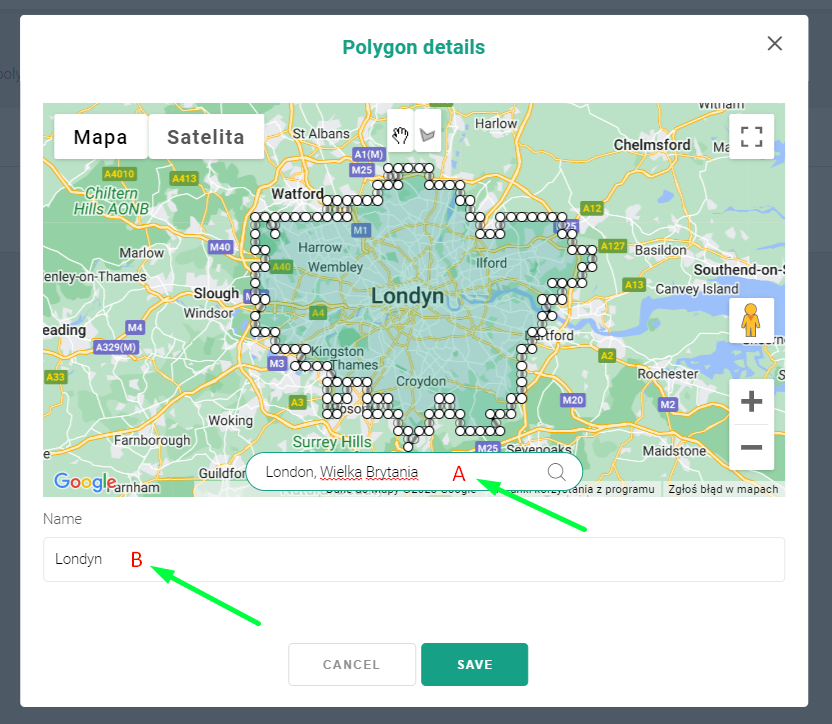
Task: Click the A4010 road shield
Action: pyautogui.click(x=119, y=174)
